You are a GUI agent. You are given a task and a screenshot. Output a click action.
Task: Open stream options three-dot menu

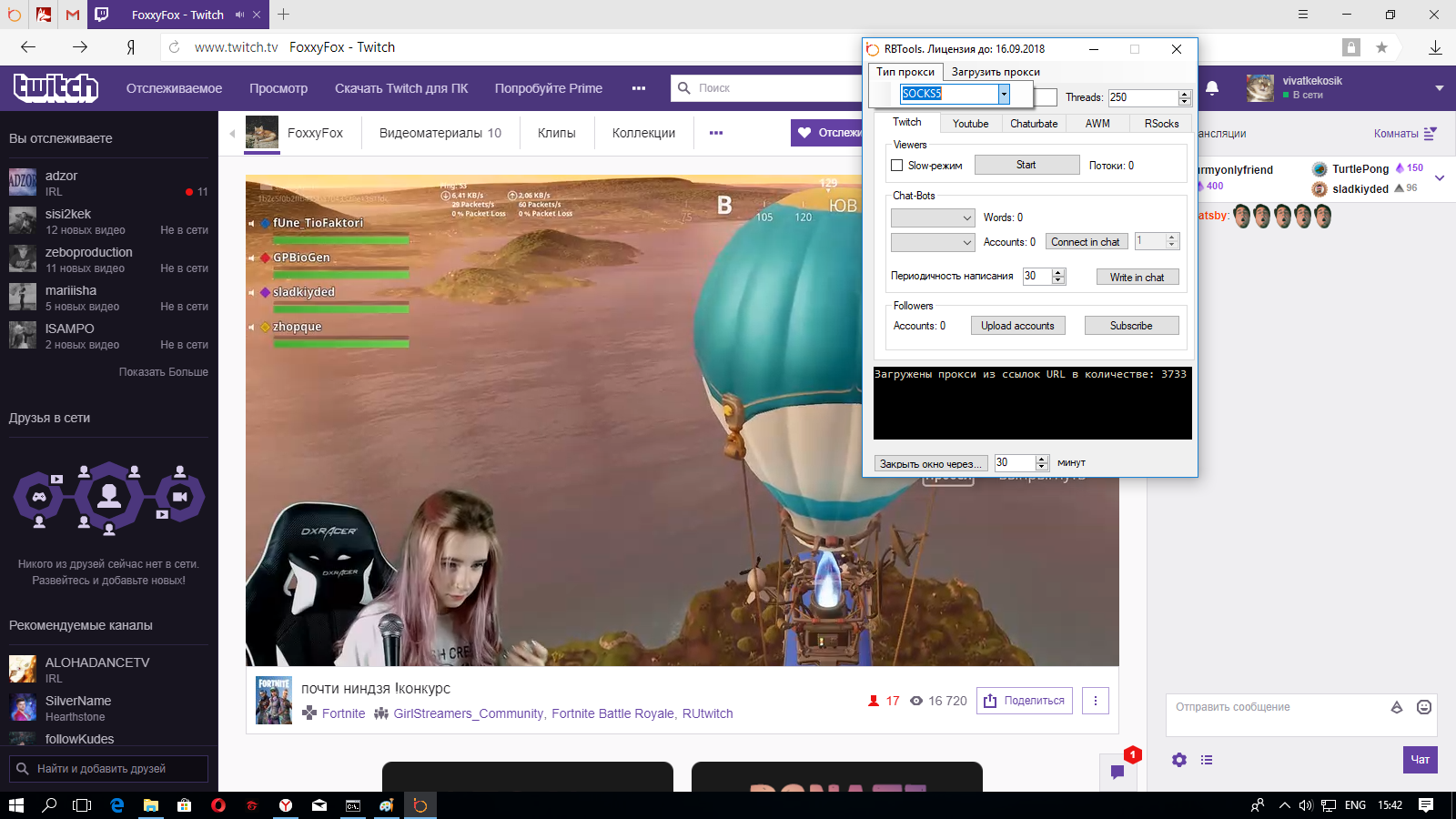coord(1096,701)
